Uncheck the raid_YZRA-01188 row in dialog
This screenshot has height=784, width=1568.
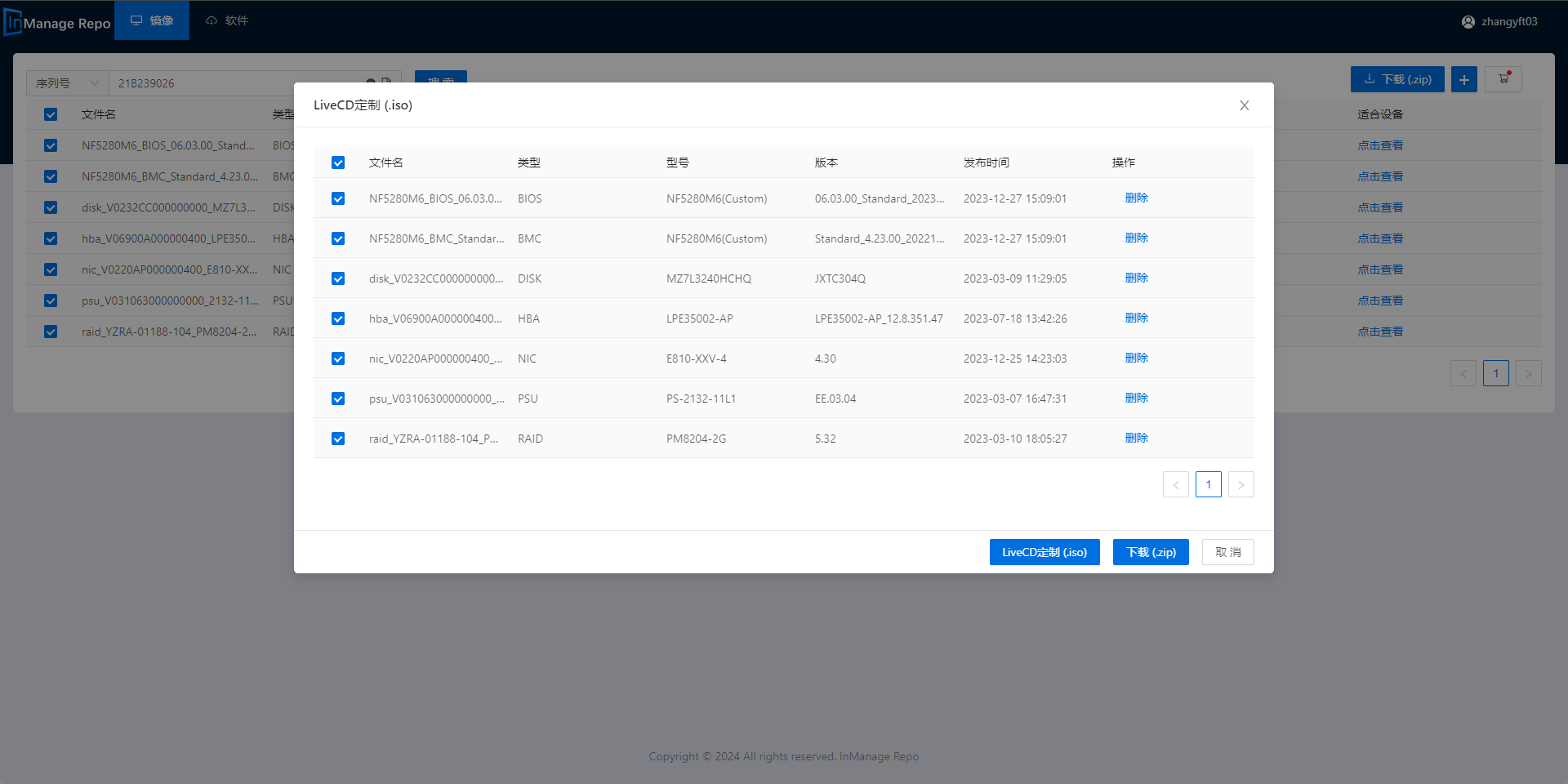click(x=338, y=439)
